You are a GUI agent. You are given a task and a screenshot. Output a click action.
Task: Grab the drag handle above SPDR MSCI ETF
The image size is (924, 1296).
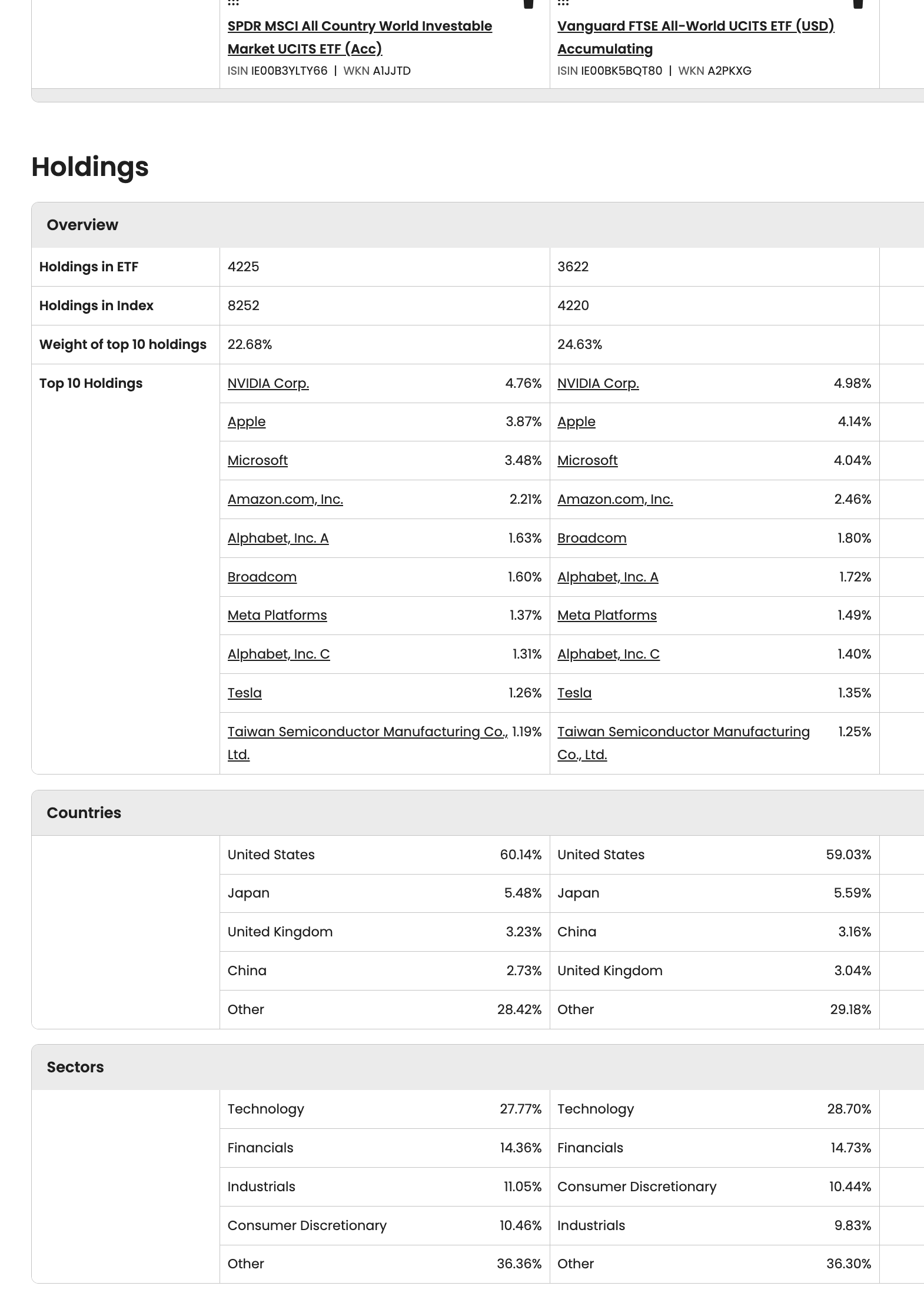pyautogui.click(x=233, y=3)
